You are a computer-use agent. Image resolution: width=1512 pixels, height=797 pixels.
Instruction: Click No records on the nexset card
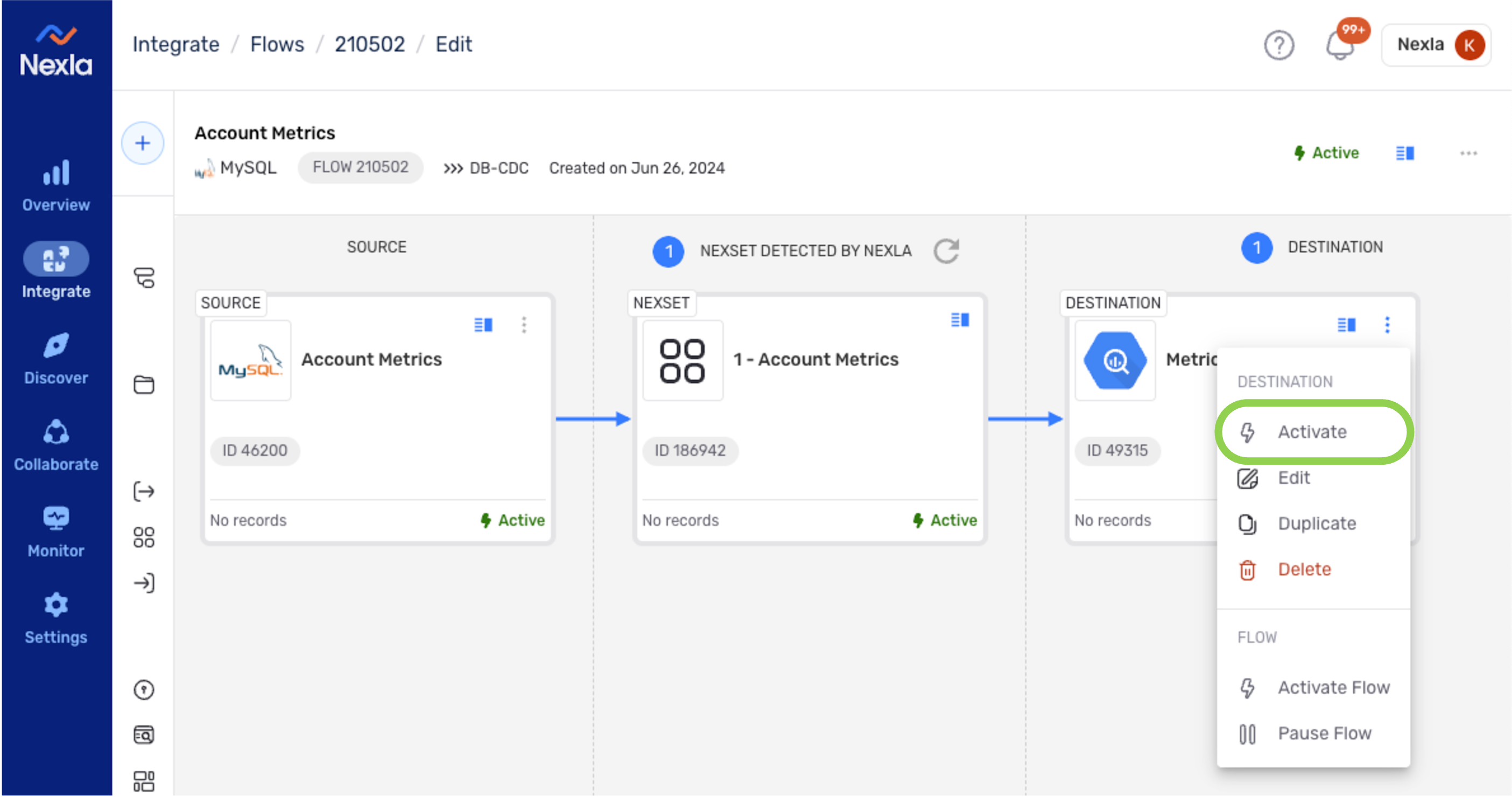(x=680, y=521)
